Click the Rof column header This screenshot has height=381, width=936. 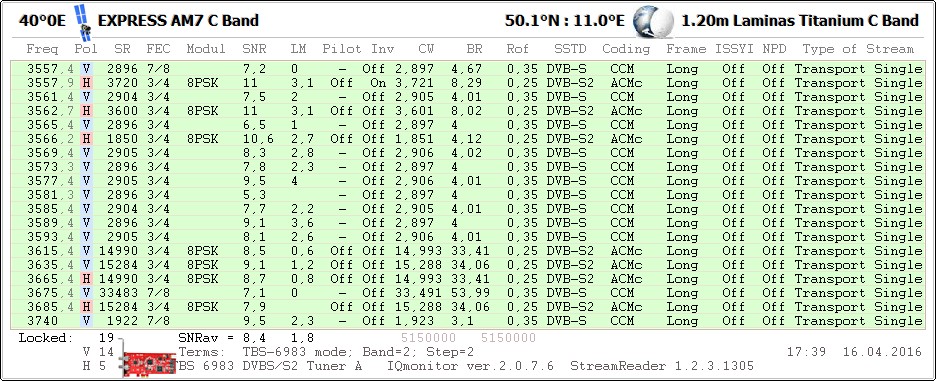click(x=518, y=49)
